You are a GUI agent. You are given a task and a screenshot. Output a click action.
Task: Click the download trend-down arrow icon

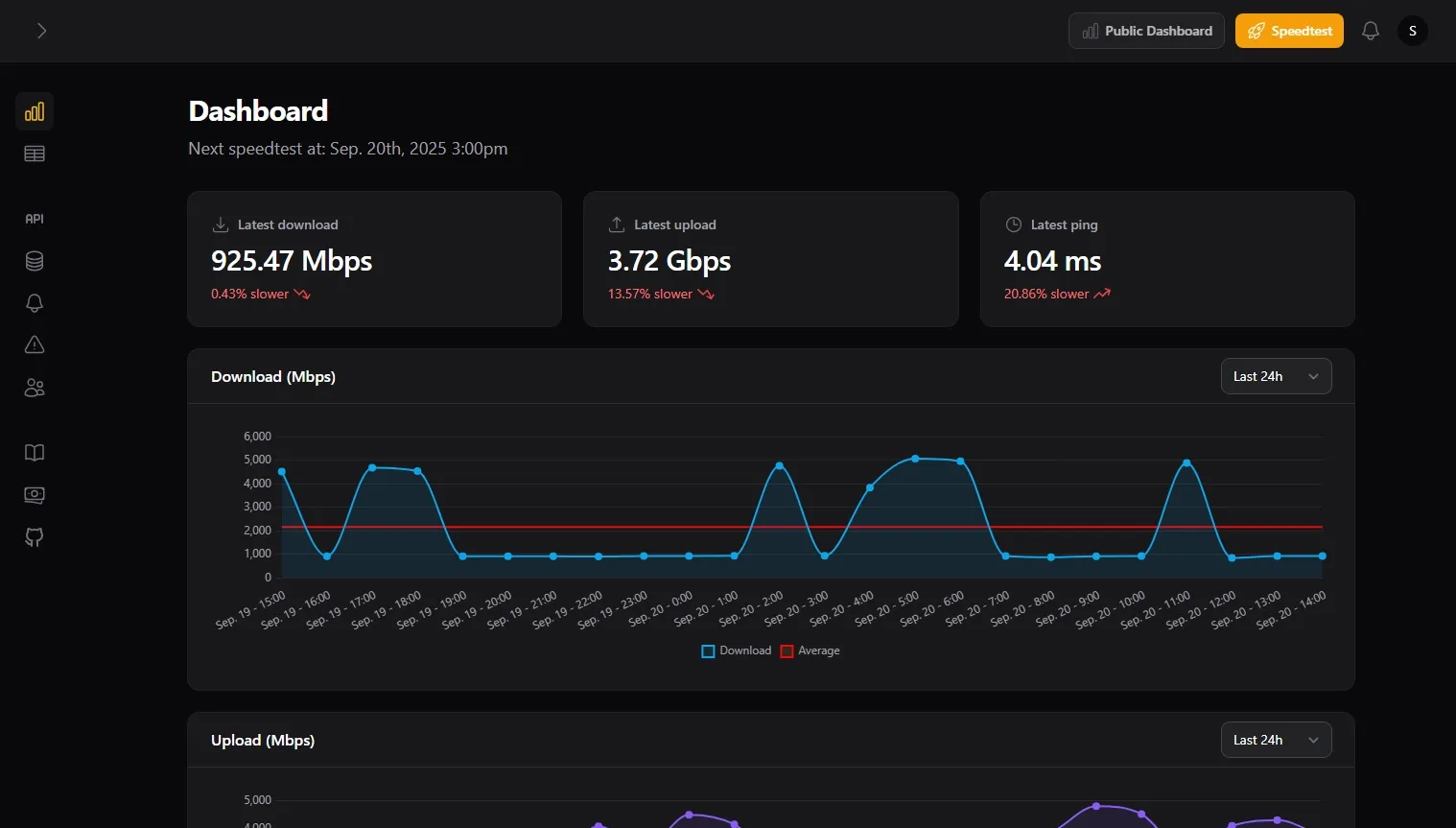coord(302,294)
